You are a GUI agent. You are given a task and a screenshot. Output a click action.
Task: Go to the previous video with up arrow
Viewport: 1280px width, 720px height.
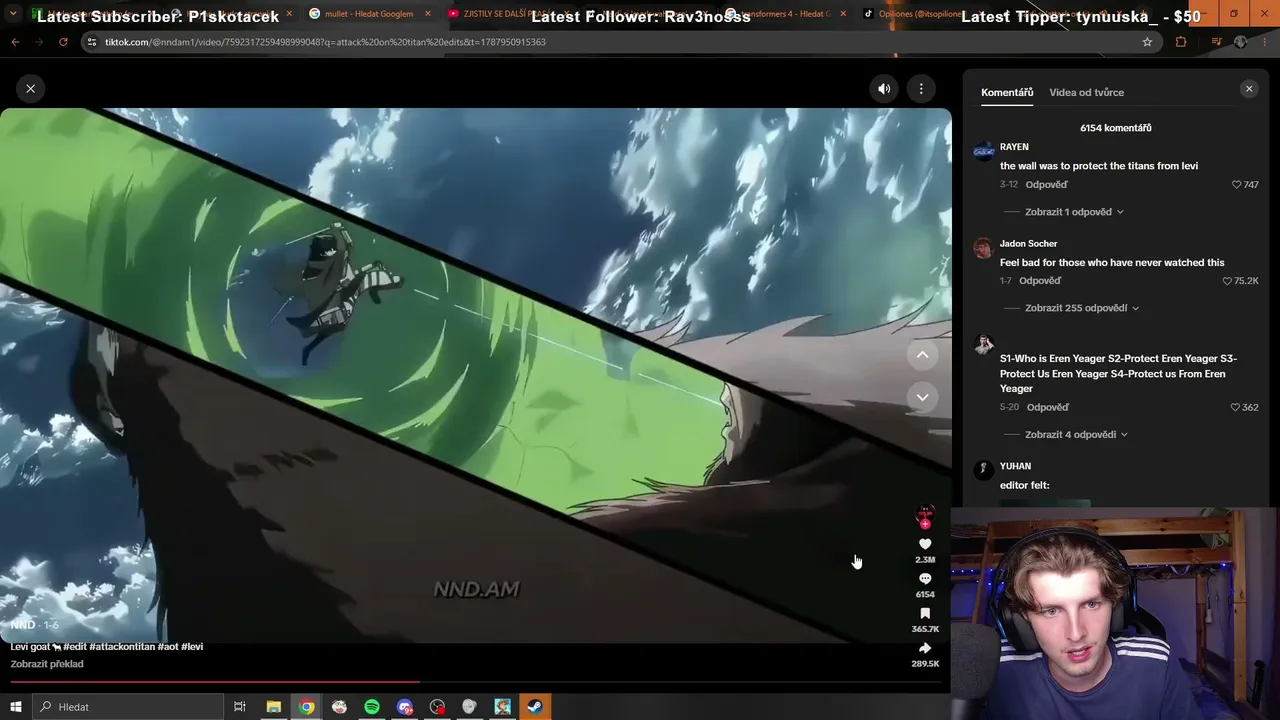(922, 354)
